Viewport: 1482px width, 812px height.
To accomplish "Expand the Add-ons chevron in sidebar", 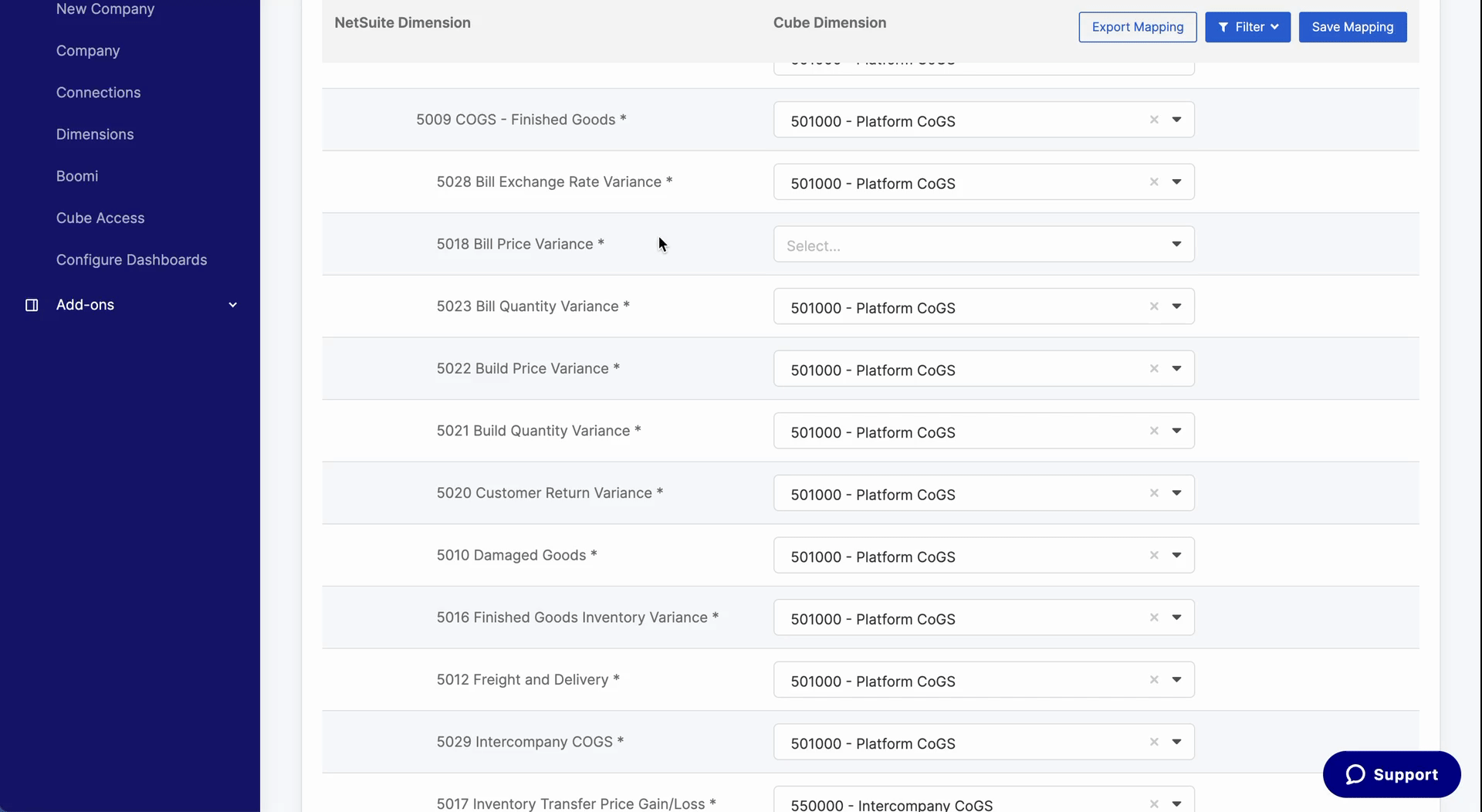I will [x=232, y=305].
